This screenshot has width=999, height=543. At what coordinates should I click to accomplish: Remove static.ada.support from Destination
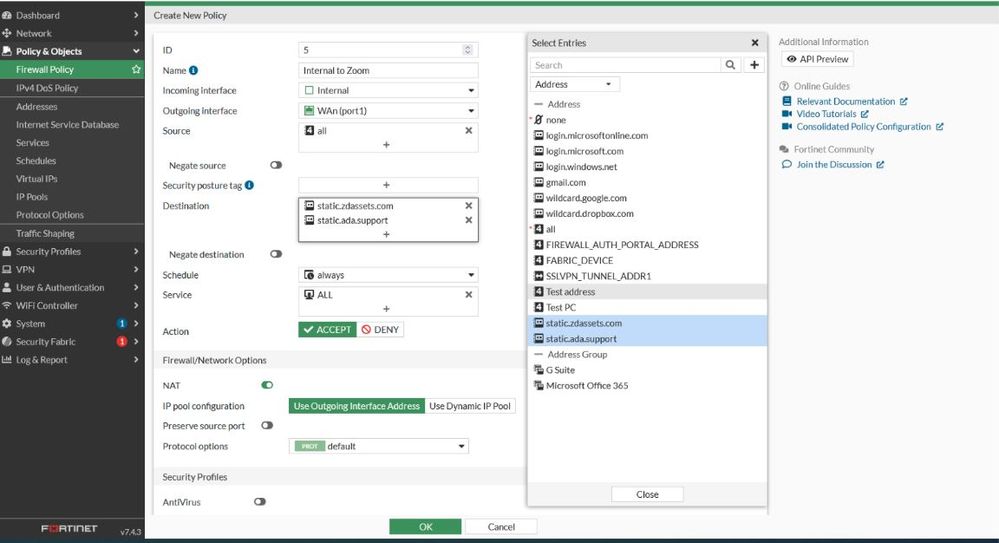(468, 220)
